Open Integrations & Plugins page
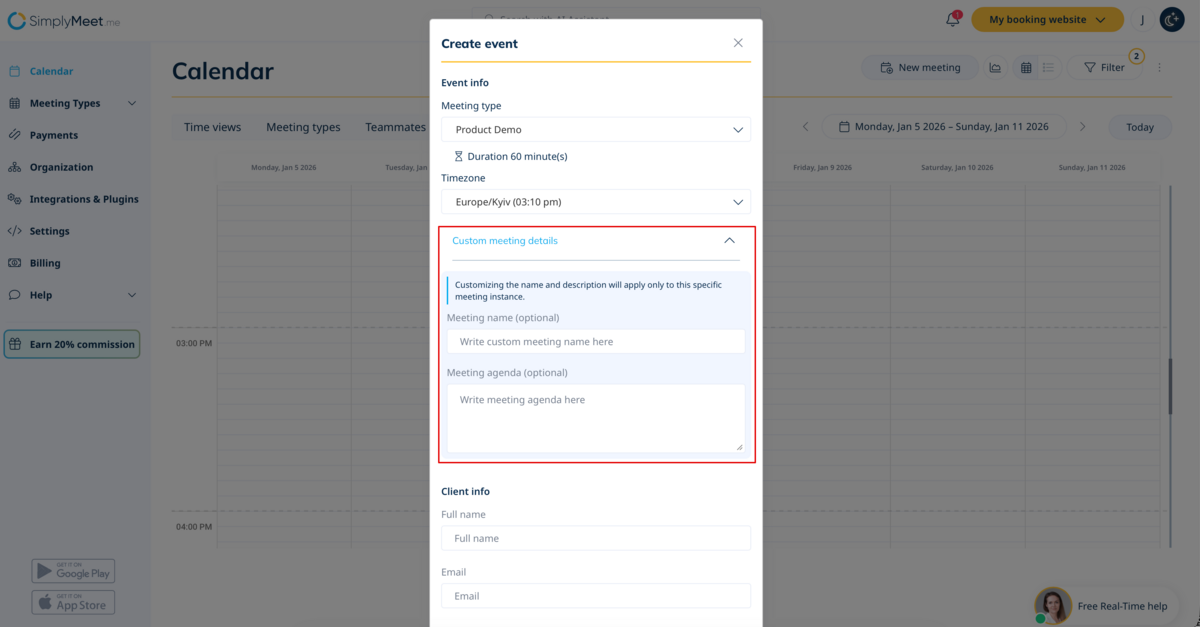 [x=84, y=199]
